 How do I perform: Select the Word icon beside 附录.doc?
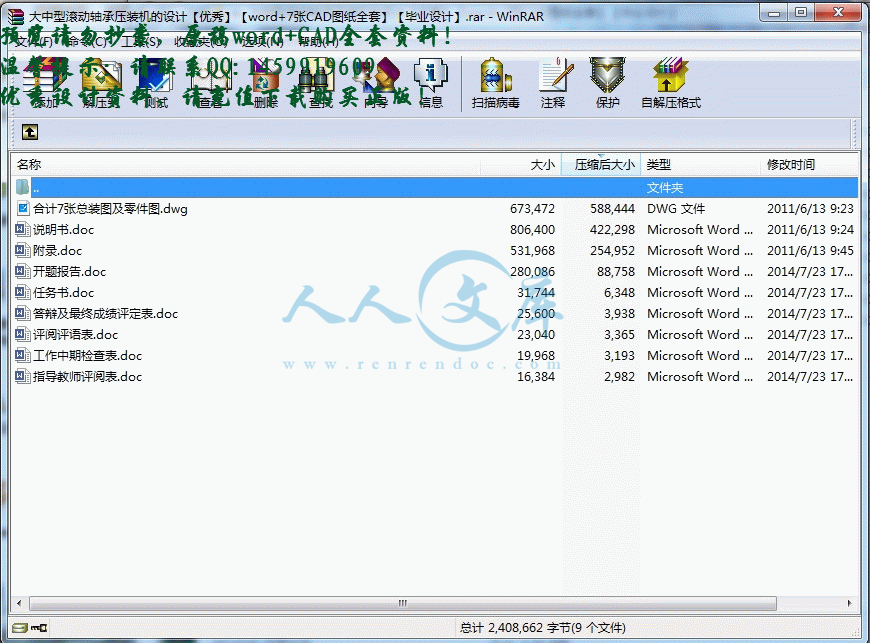click(x=23, y=251)
